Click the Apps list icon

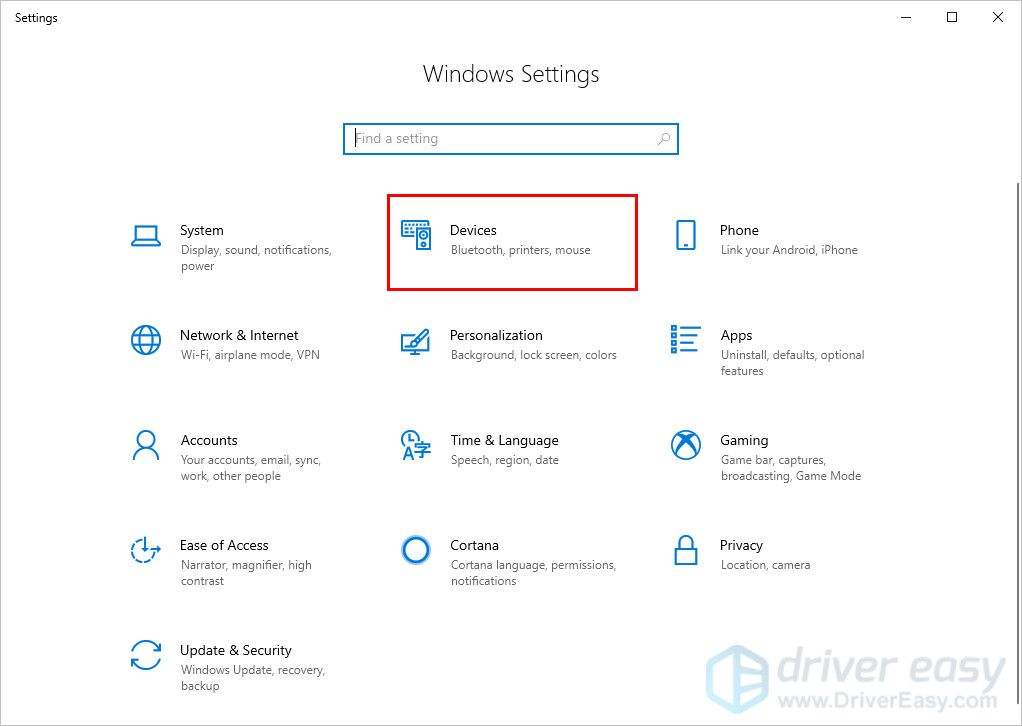(x=685, y=340)
